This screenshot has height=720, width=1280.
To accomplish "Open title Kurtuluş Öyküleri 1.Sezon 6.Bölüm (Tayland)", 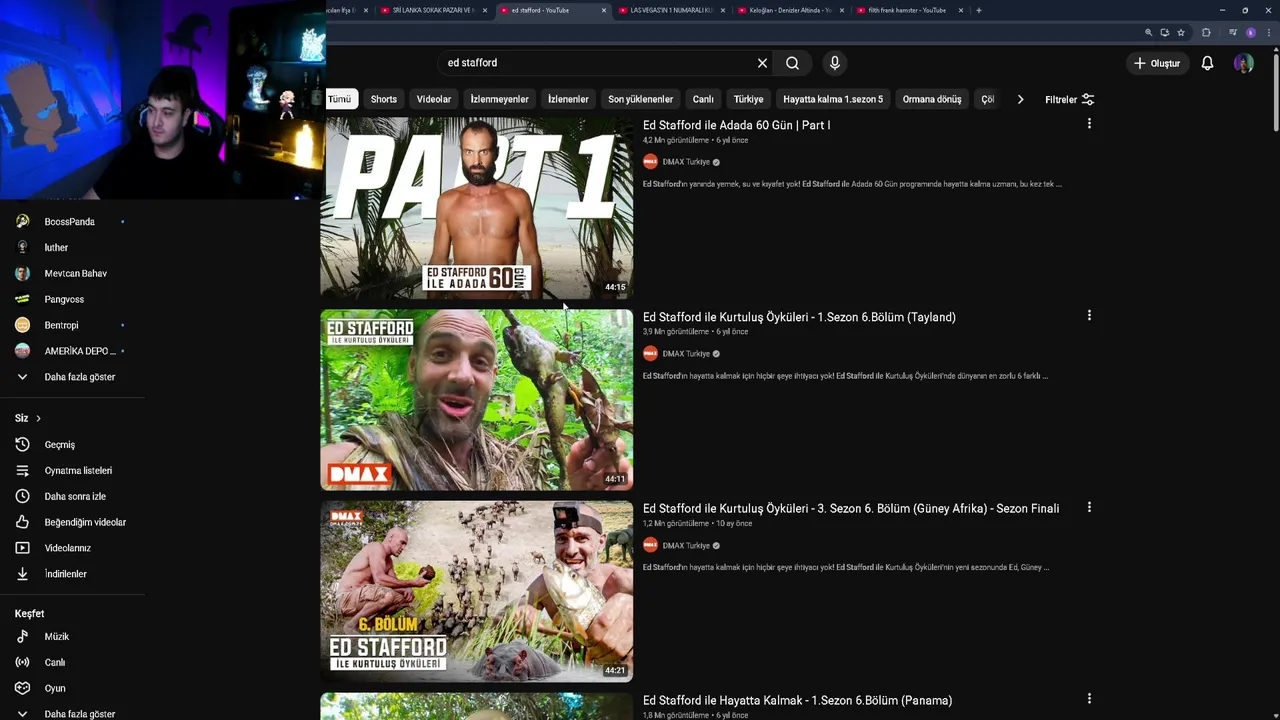I will point(799,317).
